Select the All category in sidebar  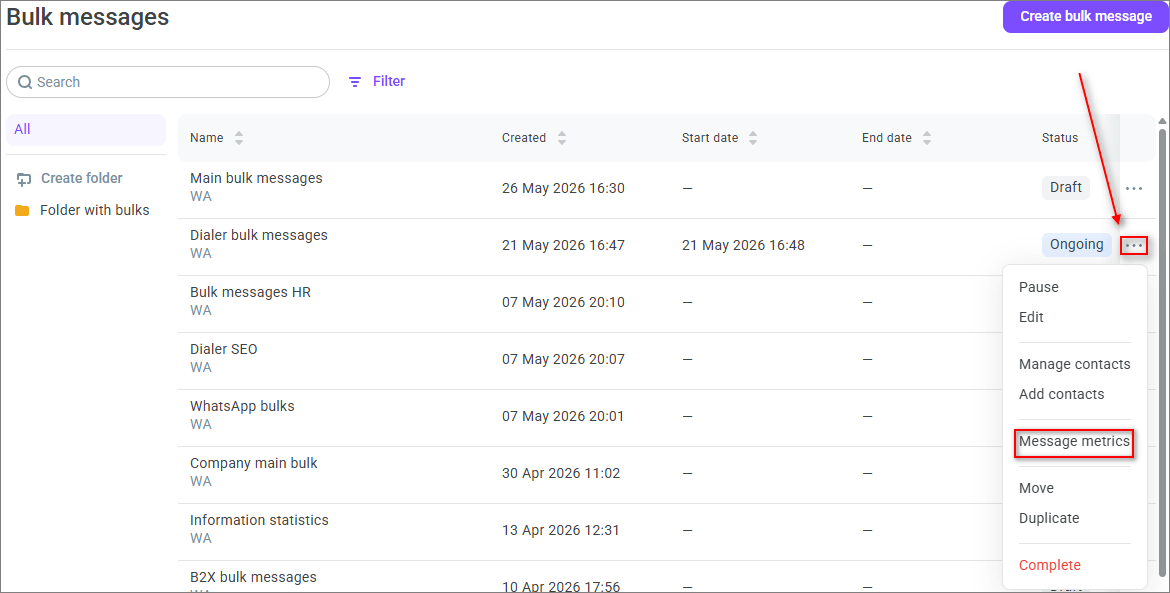coord(86,130)
